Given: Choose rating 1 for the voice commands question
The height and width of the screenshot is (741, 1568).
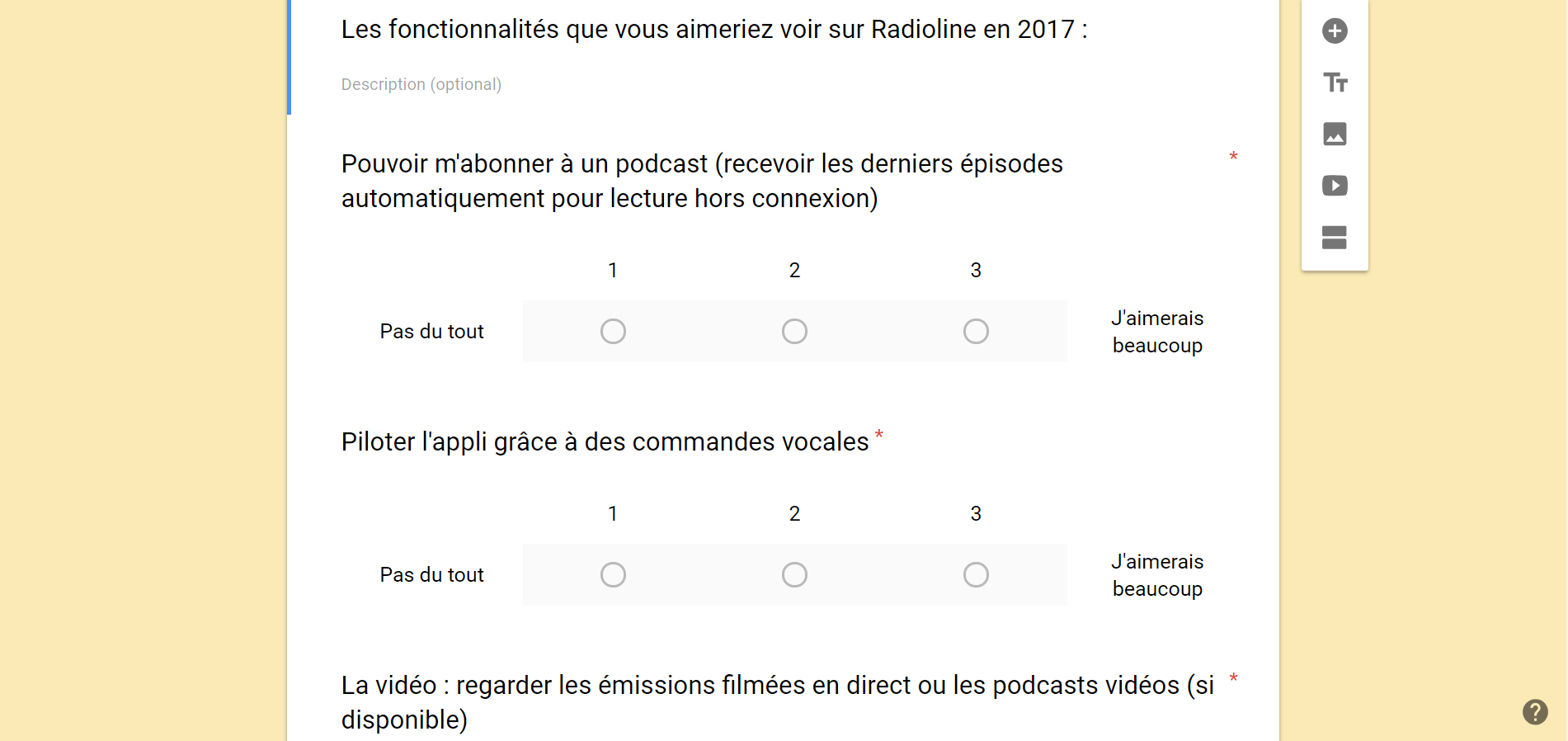Looking at the screenshot, I should (x=613, y=574).
